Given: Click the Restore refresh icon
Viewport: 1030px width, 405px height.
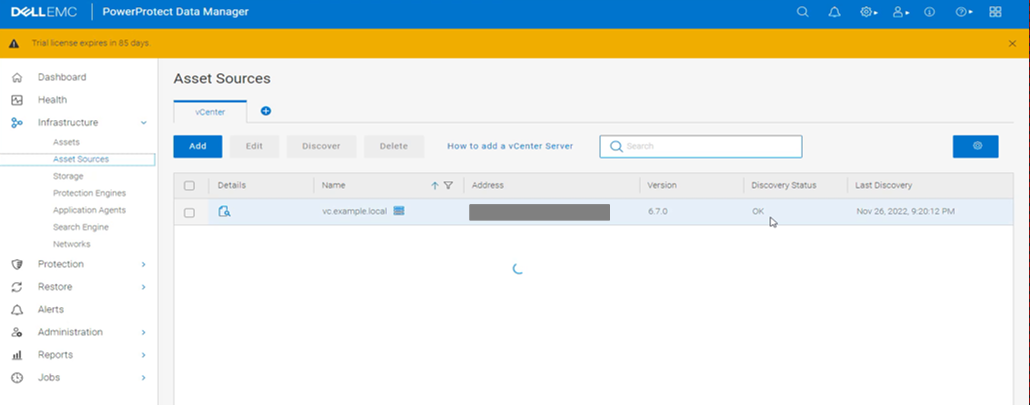Looking at the screenshot, I should click(x=18, y=287).
